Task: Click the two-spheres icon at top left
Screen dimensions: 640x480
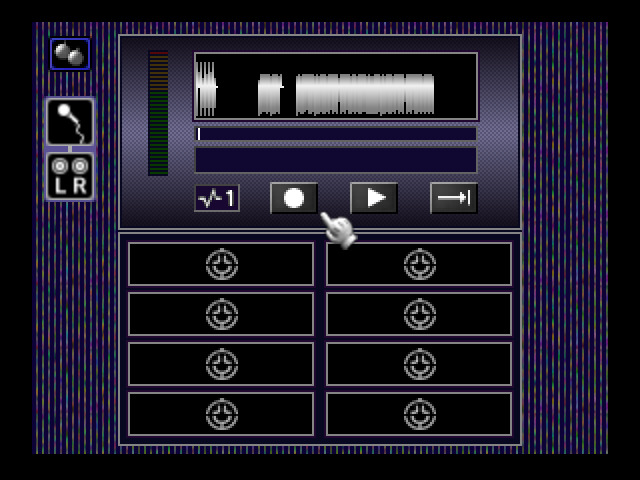Action: point(69,54)
